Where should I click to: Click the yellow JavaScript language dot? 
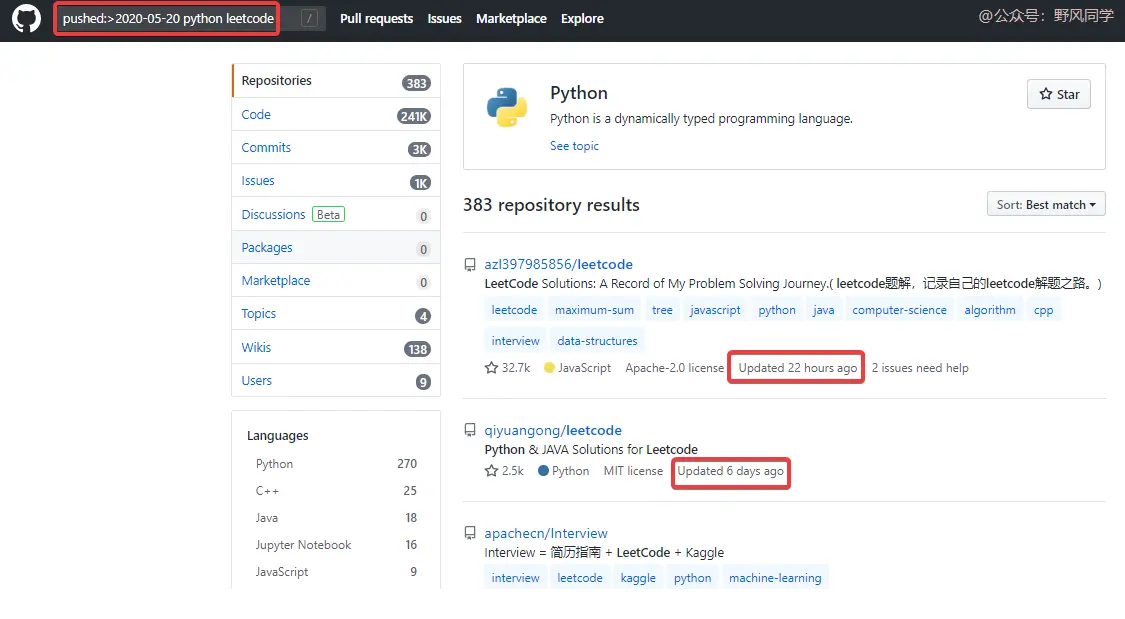point(550,368)
